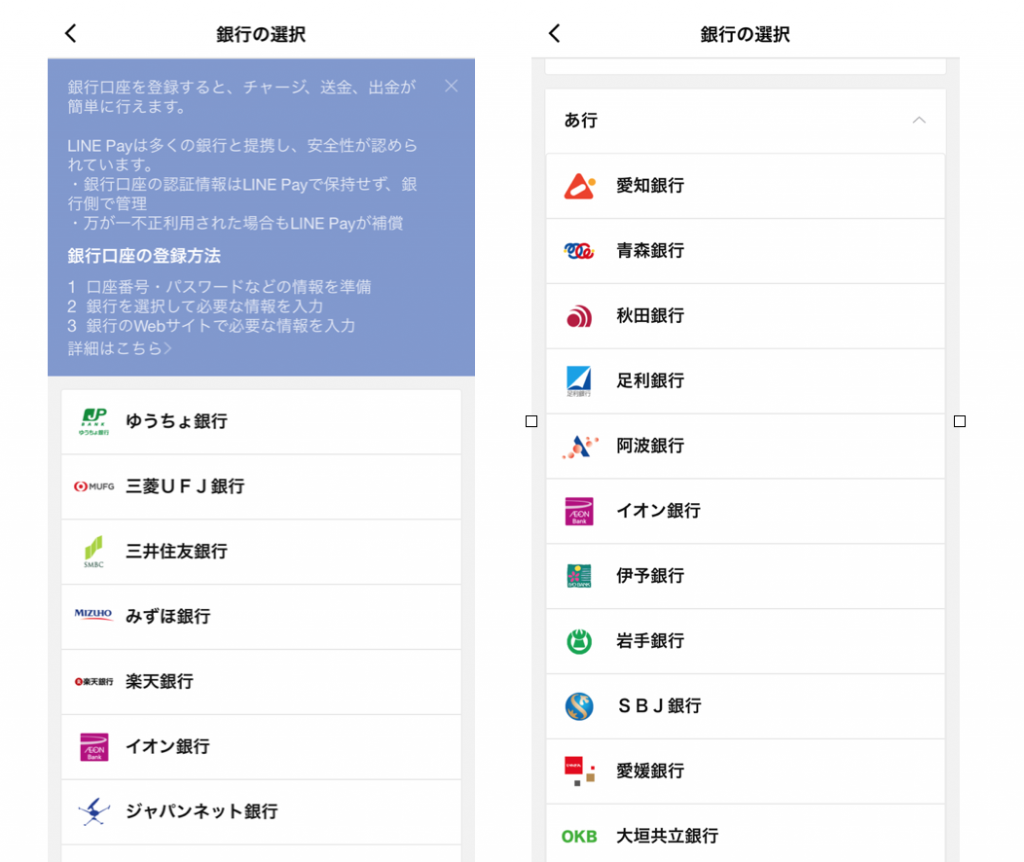Click the 秋田銀行 circular logo
The width and height of the screenshot is (1024, 862).
click(x=578, y=315)
